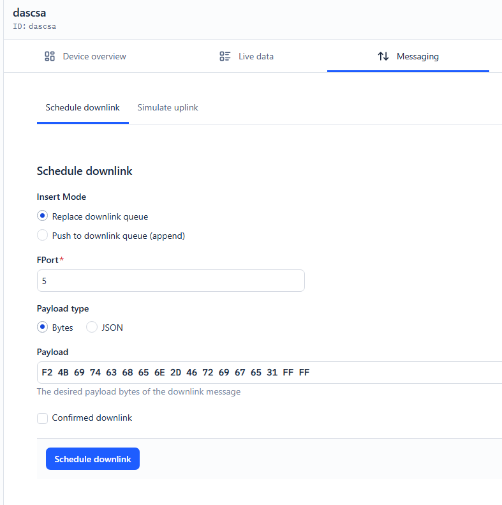This screenshot has height=505, width=502.
Task: Click the Device overview grid icon
Action: point(50,56)
